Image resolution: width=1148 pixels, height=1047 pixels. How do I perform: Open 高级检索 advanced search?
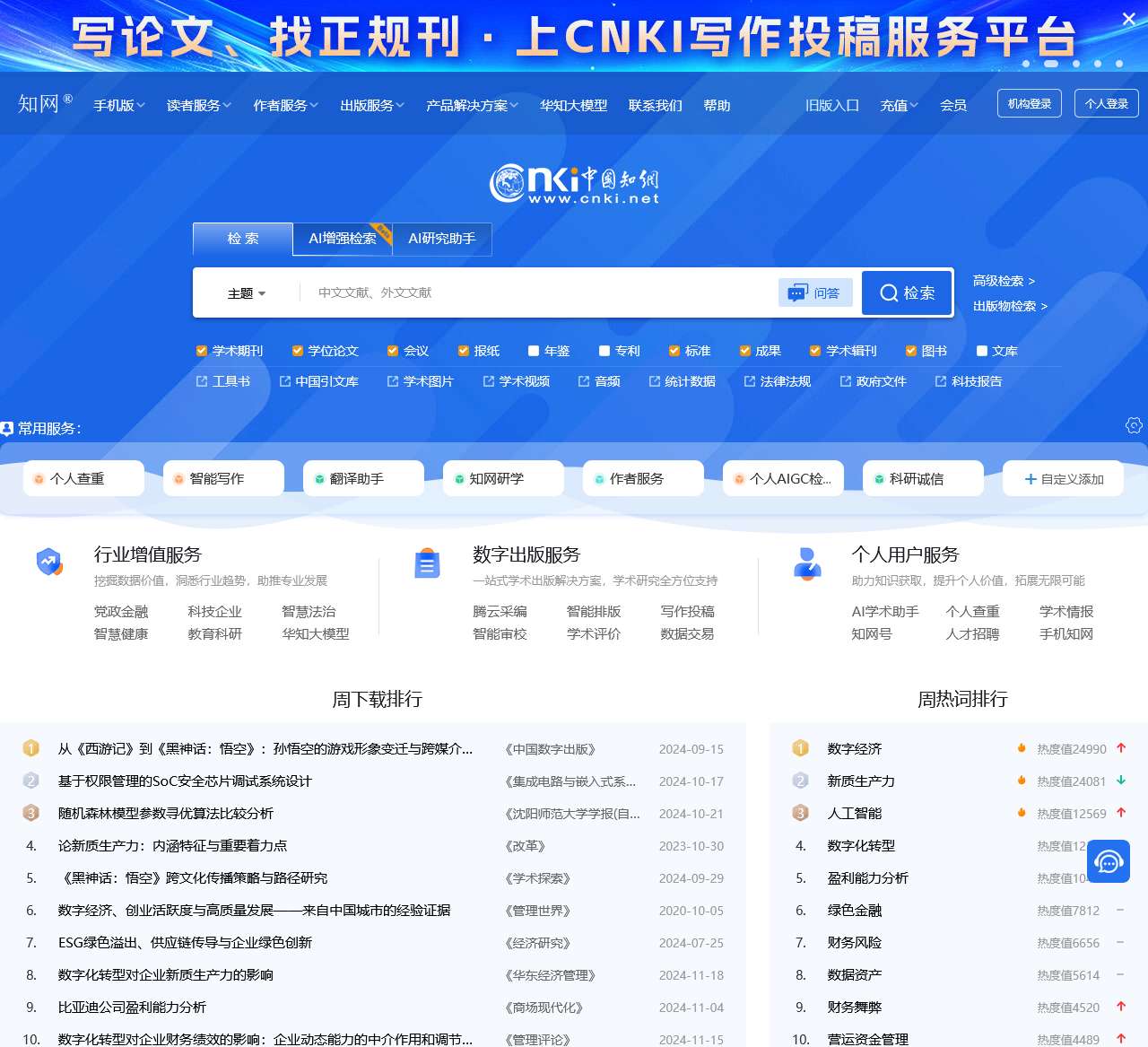click(x=999, y=281)
